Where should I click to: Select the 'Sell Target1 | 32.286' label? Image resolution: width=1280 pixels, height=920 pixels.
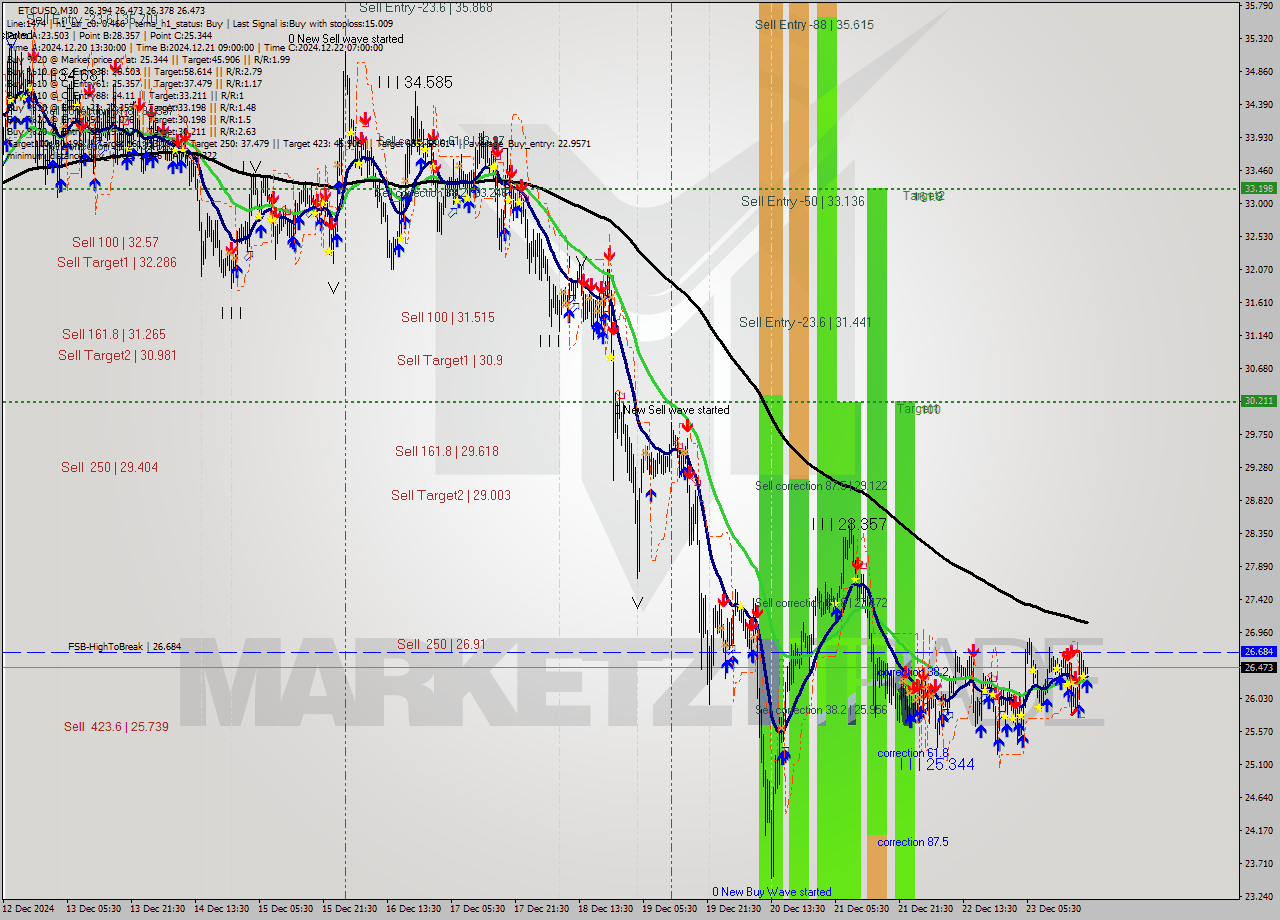point(116,262)
